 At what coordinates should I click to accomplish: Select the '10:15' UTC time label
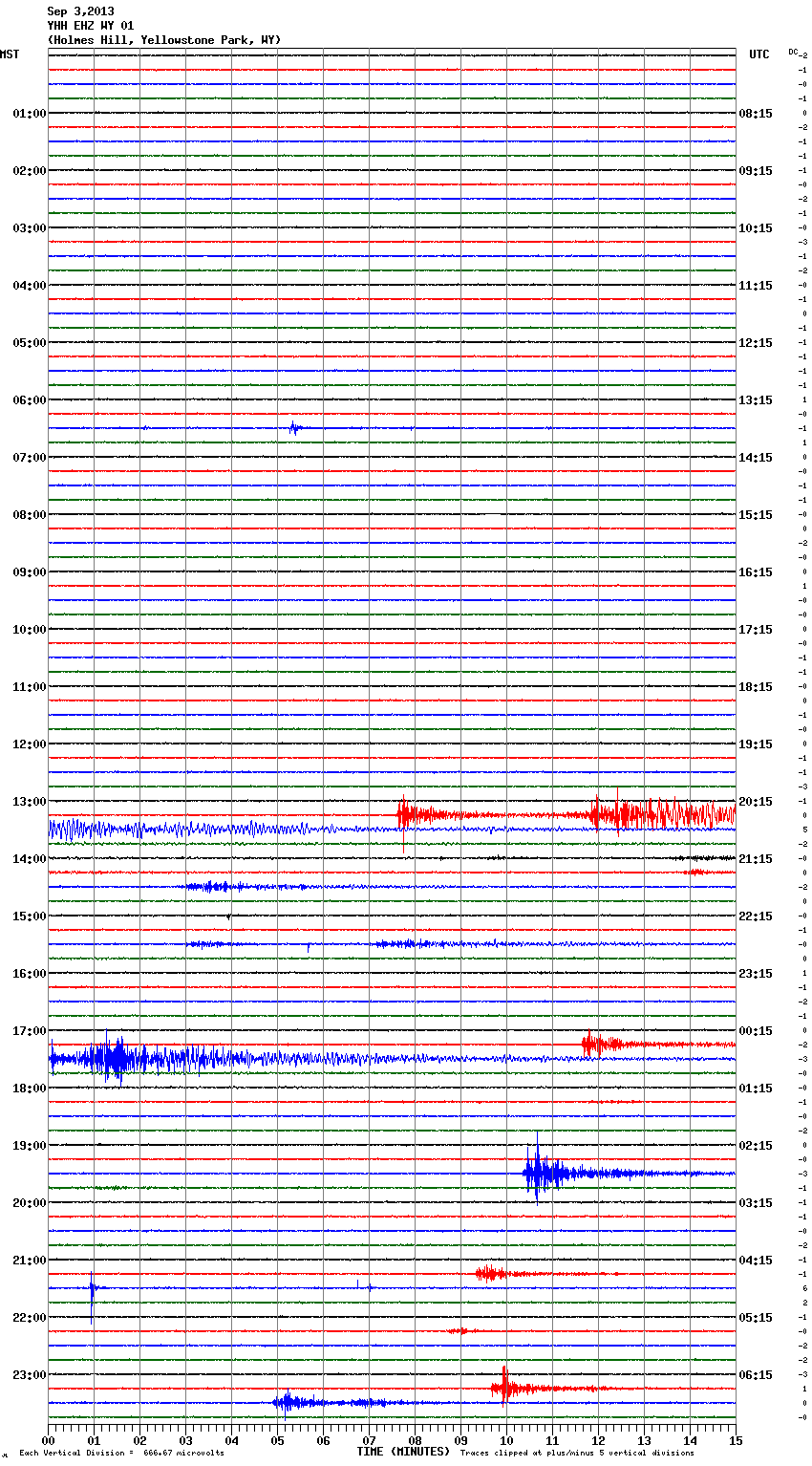[756, 228]
